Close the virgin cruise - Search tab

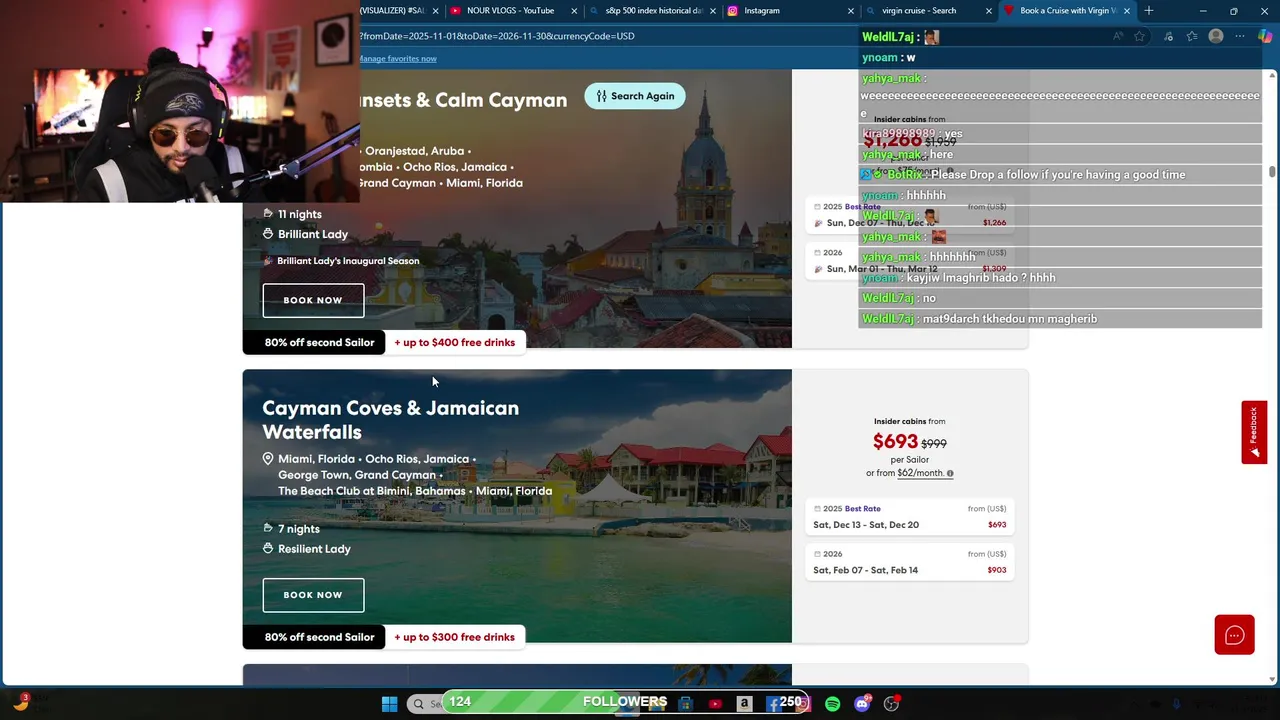[989, 11]
